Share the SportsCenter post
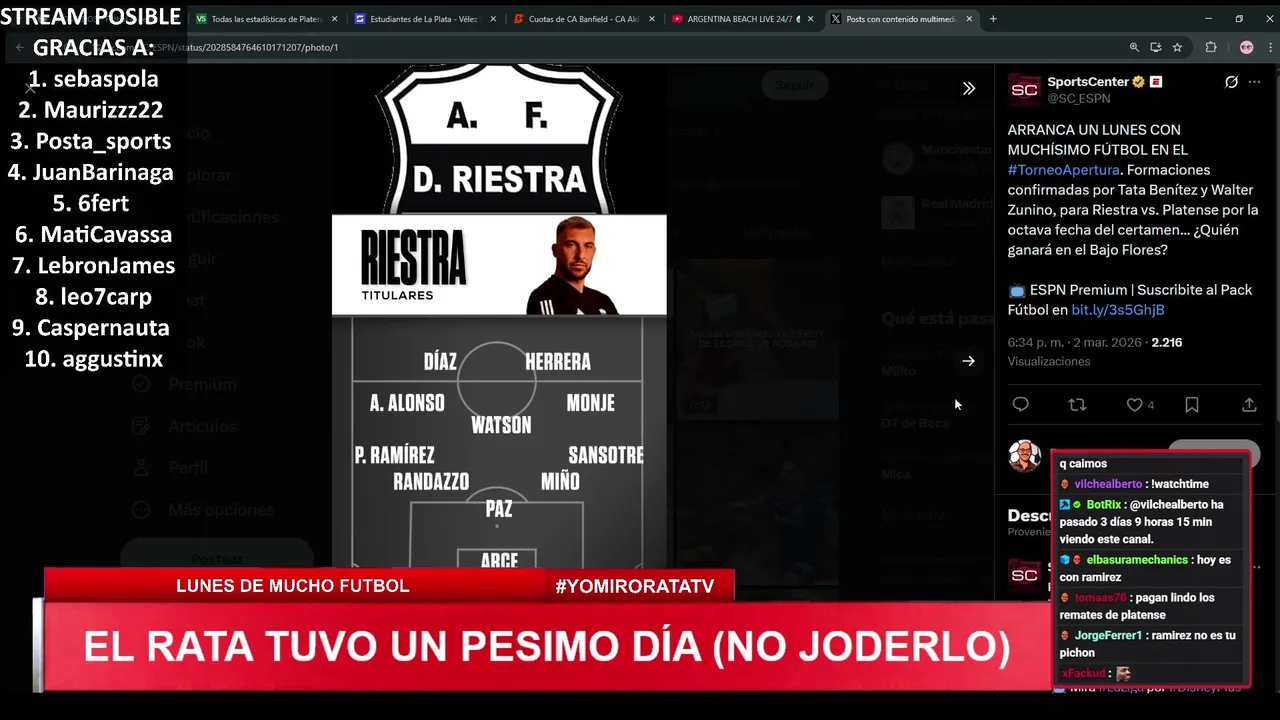Viewport: 1280px width, 720px height. 1249,405
